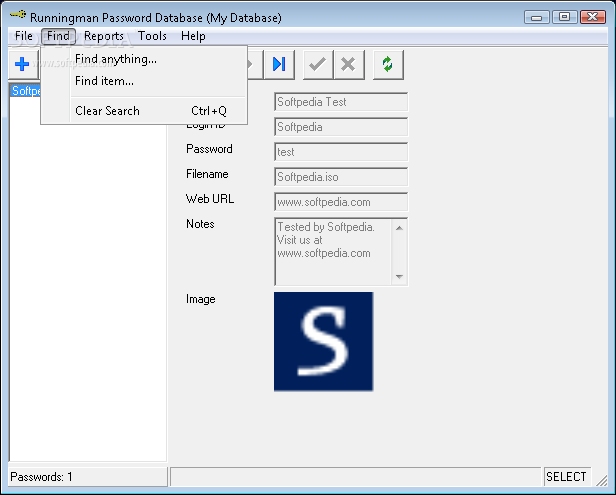Click the checkmark save-changes icon
Screen dimensions: 616x495
(x=317, y=64)
